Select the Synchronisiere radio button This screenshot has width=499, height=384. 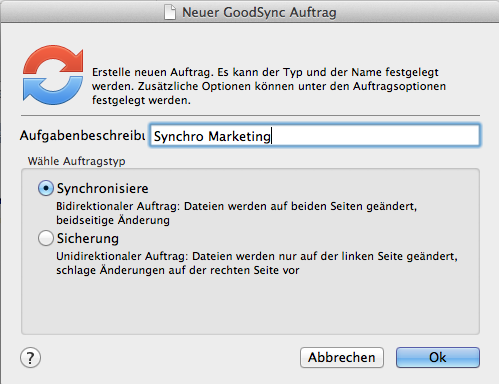click(x=46, y=188)
